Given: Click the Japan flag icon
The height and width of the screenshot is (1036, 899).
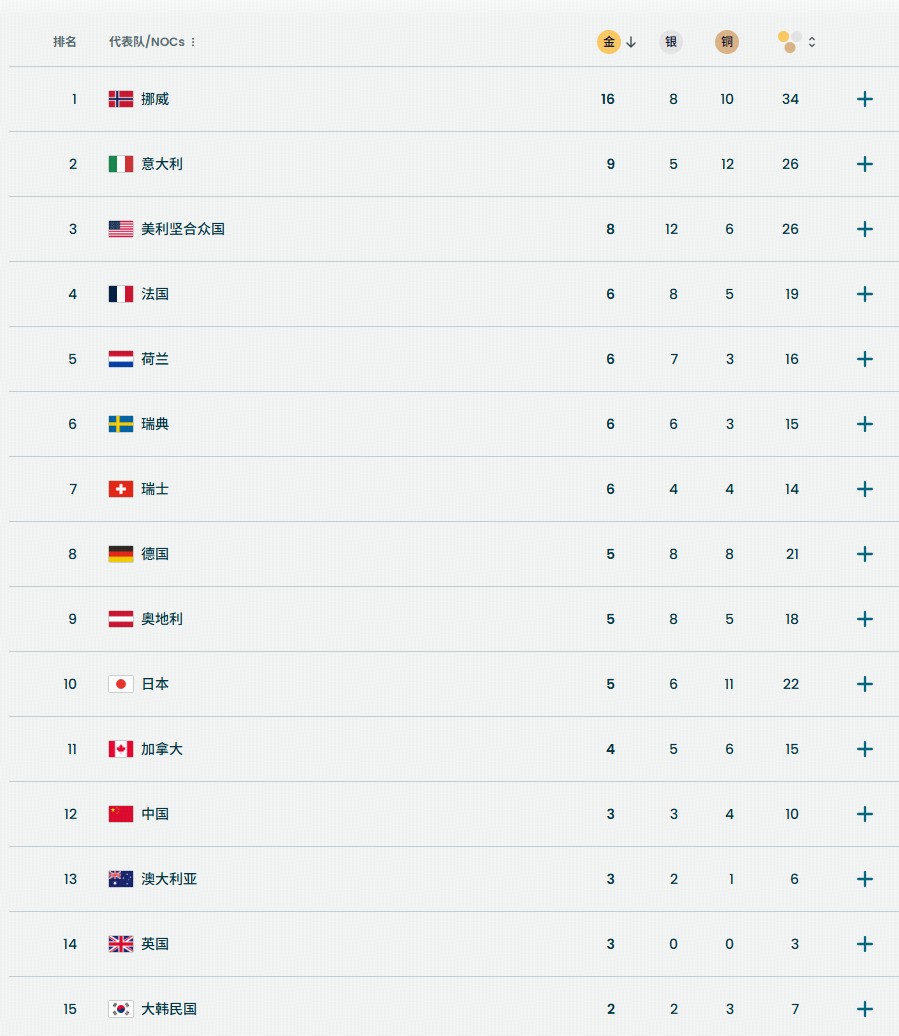Looking at the screenshot, I should click(x=121, y=684).
